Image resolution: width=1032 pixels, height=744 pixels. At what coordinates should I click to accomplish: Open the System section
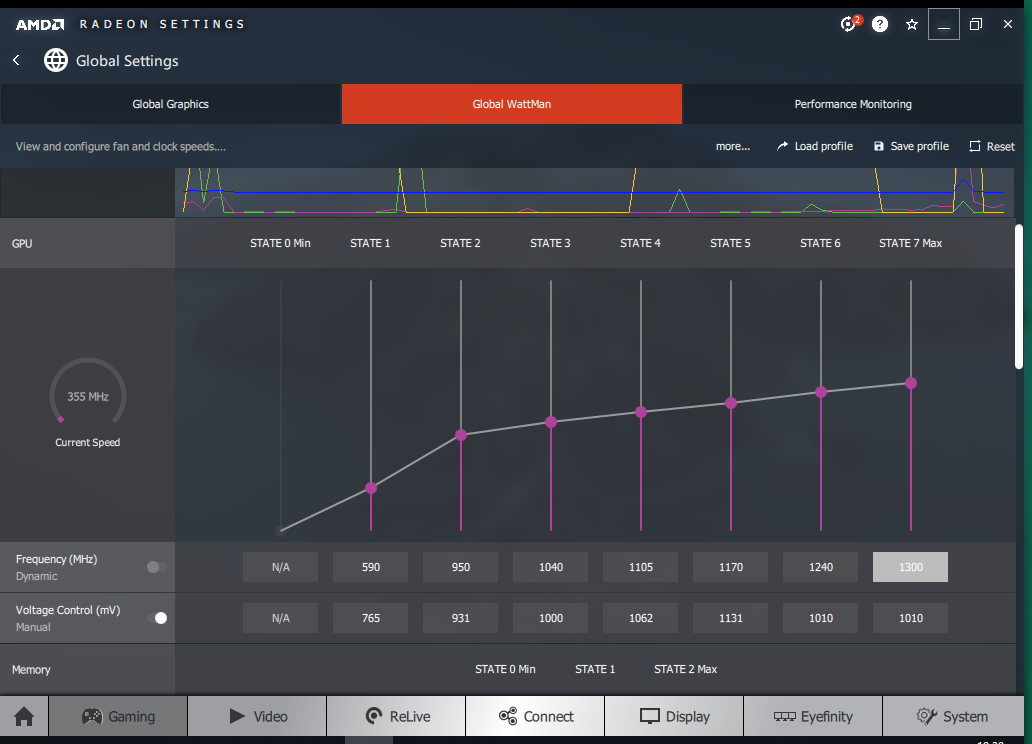(952, 716)
